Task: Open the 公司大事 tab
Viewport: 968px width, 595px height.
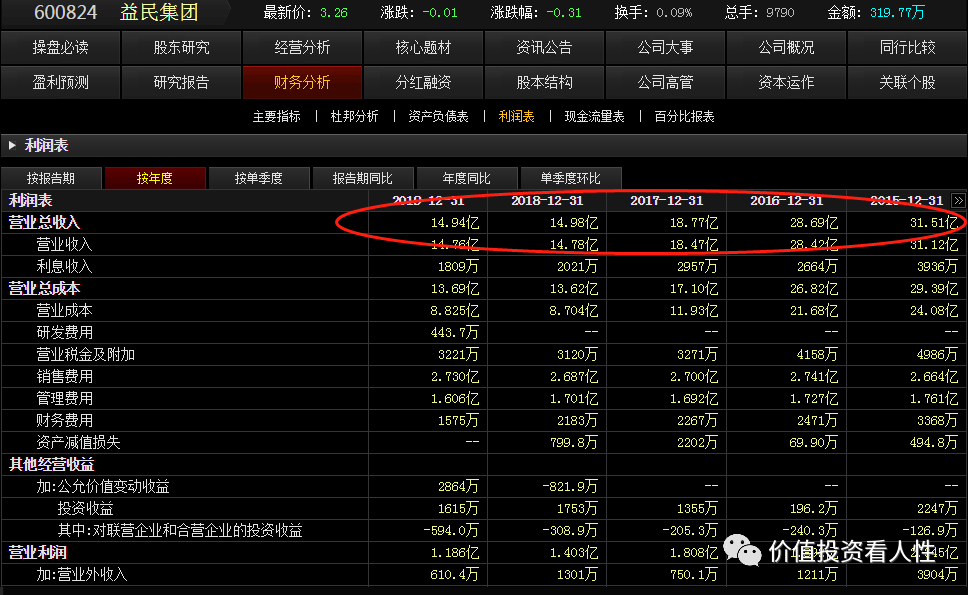Action: [x=665, y=48]
